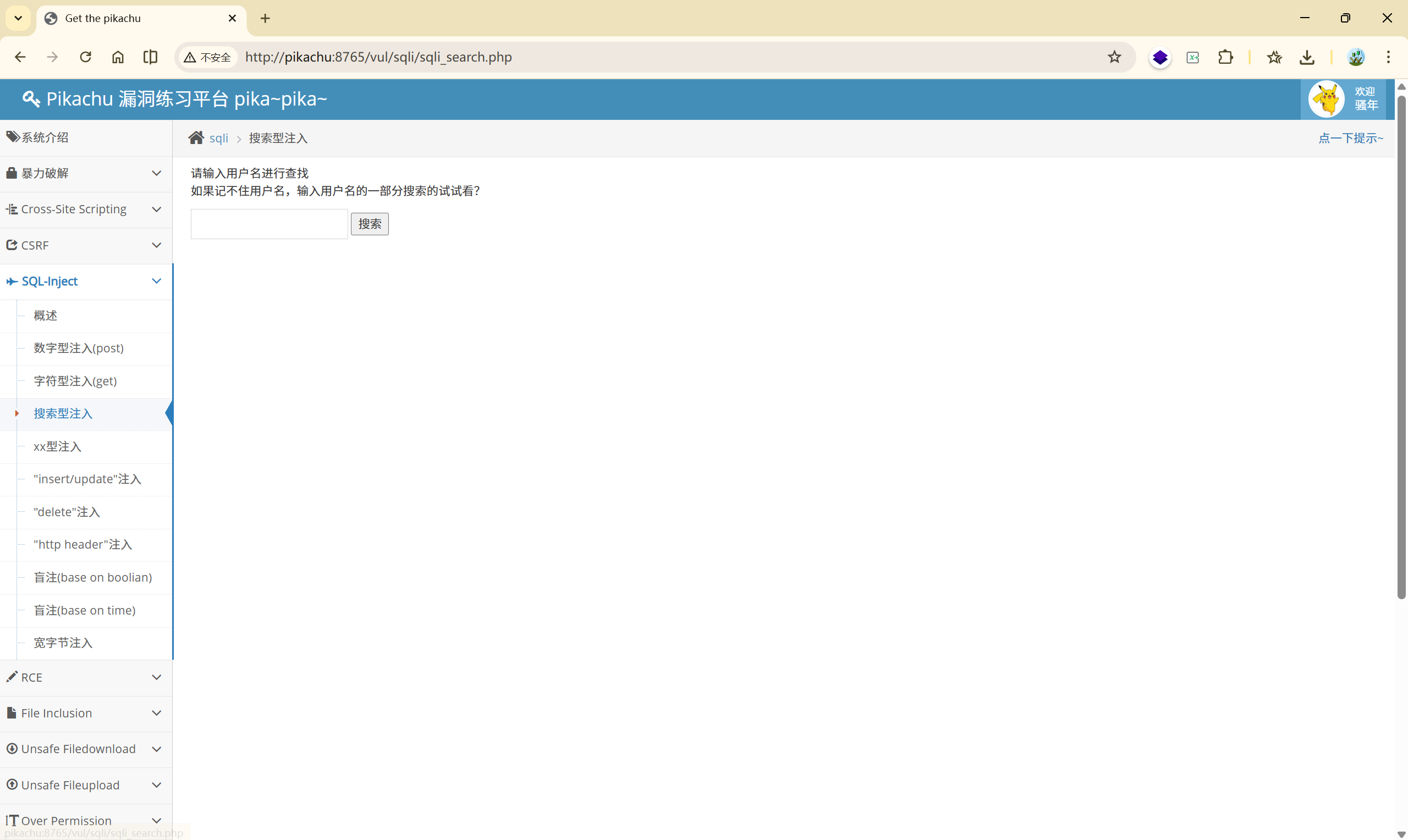
Task: Click the breadcrumb home icon
Action: point(196,138)
